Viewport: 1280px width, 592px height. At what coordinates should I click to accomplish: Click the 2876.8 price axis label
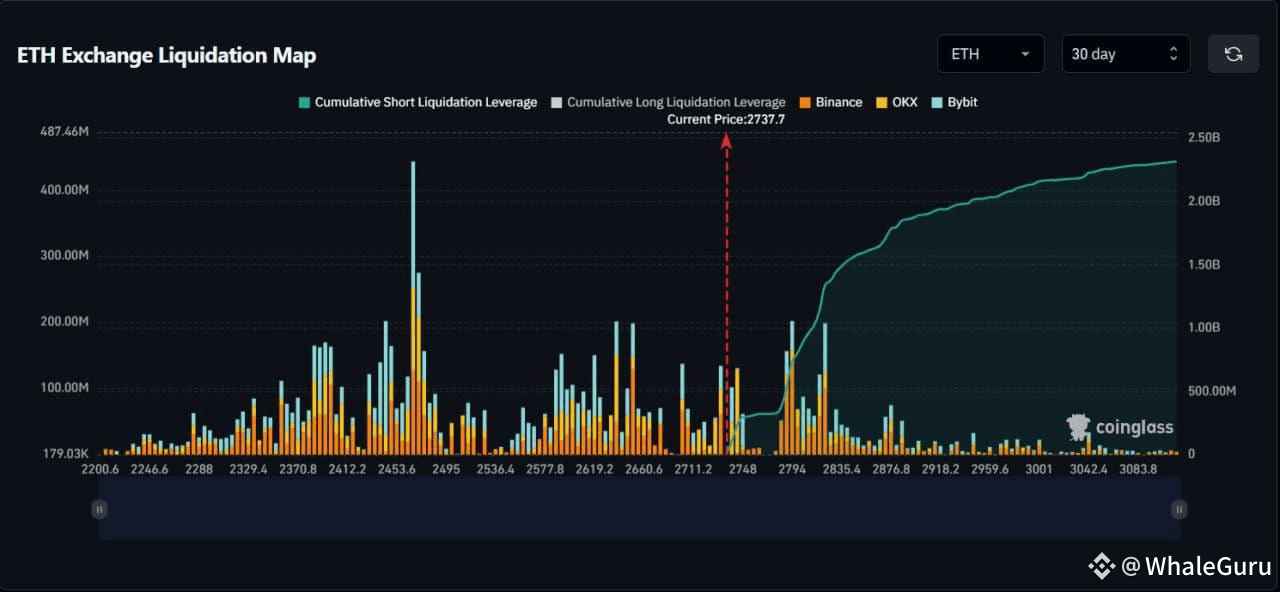891,469
